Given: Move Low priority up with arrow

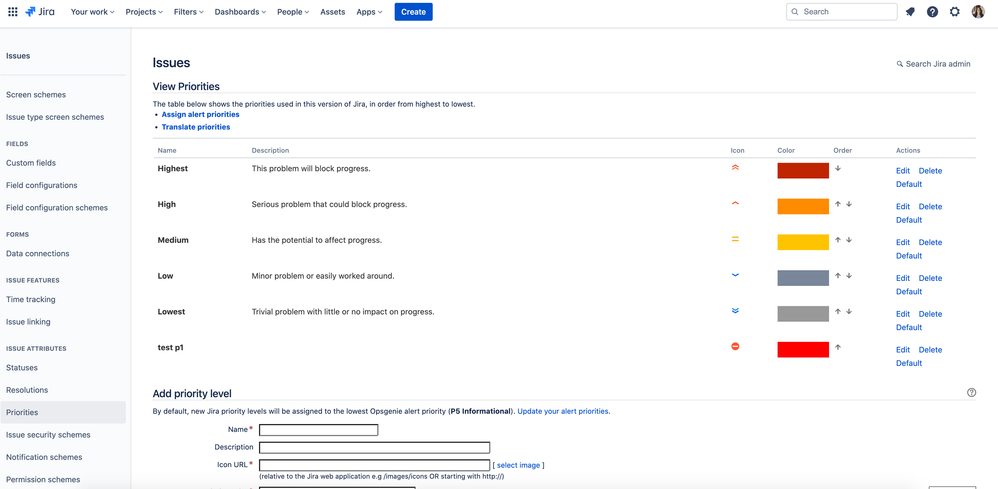Looking at the screenshot, I should (x=838, y=276).
